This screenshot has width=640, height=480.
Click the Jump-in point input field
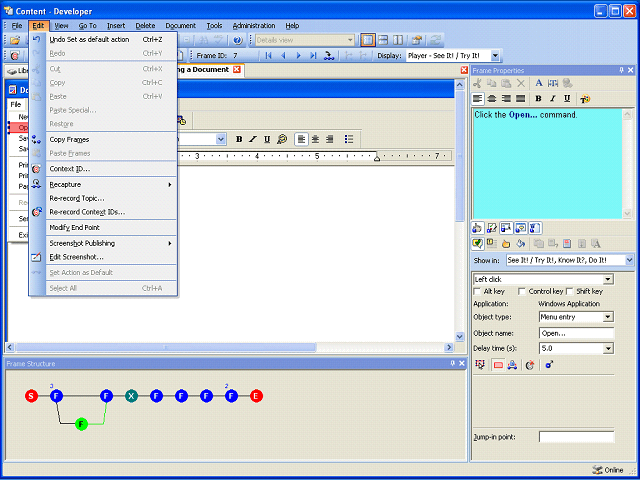point(576,437)
